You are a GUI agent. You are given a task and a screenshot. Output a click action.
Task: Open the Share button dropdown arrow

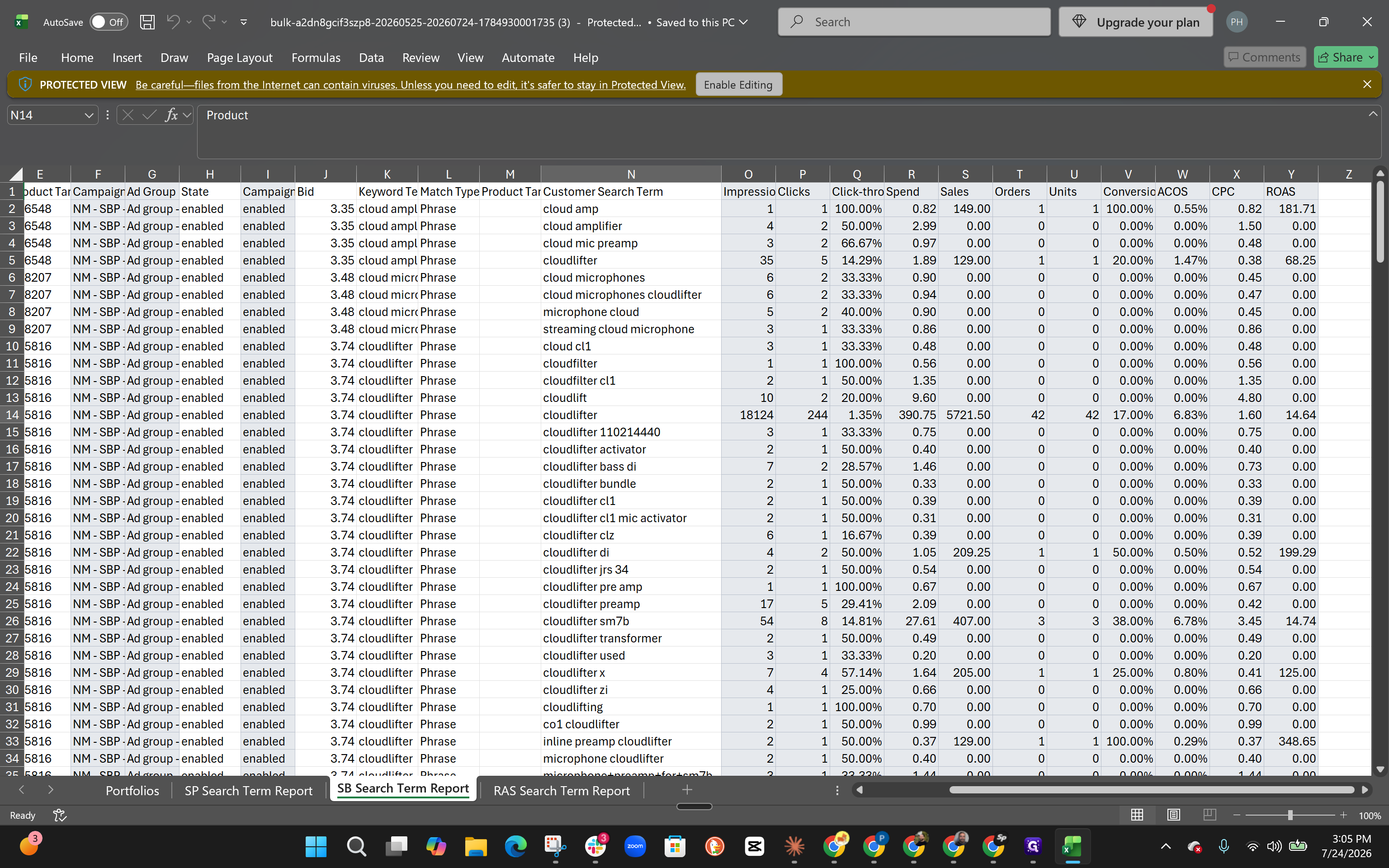coord(1372,57)
